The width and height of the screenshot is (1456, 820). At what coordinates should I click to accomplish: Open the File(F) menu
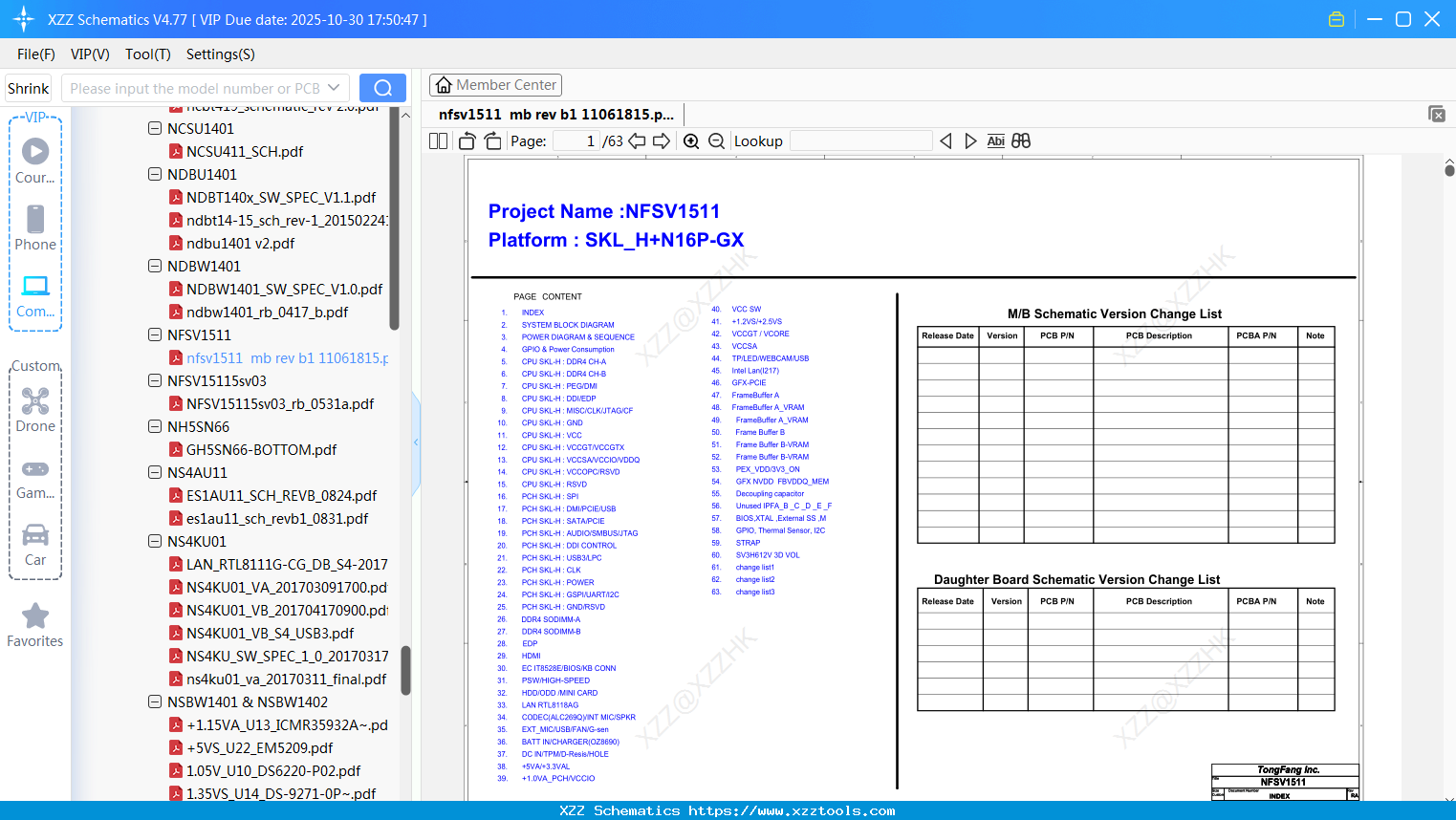36,54
